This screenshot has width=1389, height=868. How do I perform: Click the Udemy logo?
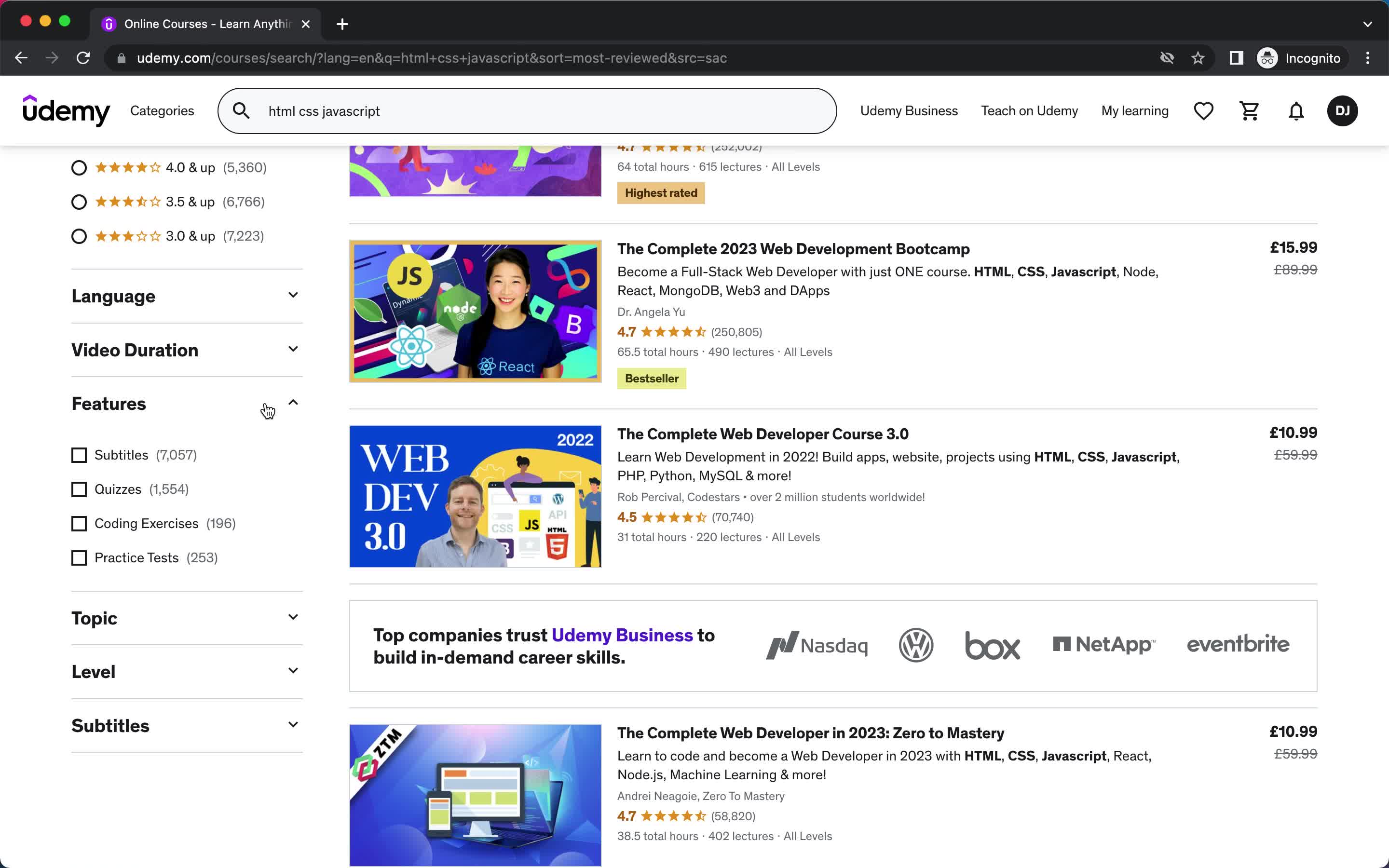pyautogui.click(x=66, y=111)
